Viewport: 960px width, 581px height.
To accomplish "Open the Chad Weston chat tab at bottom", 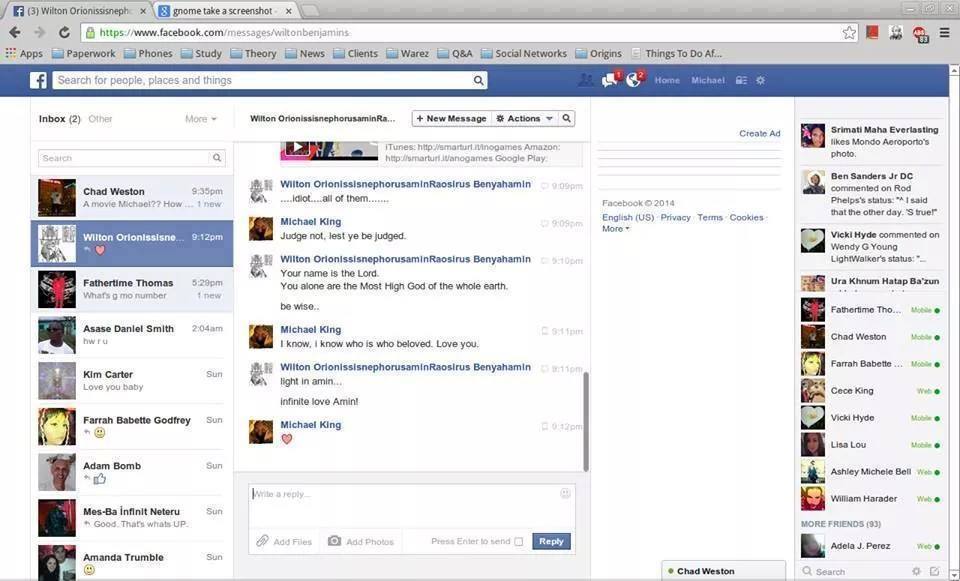I will point(724,571).
